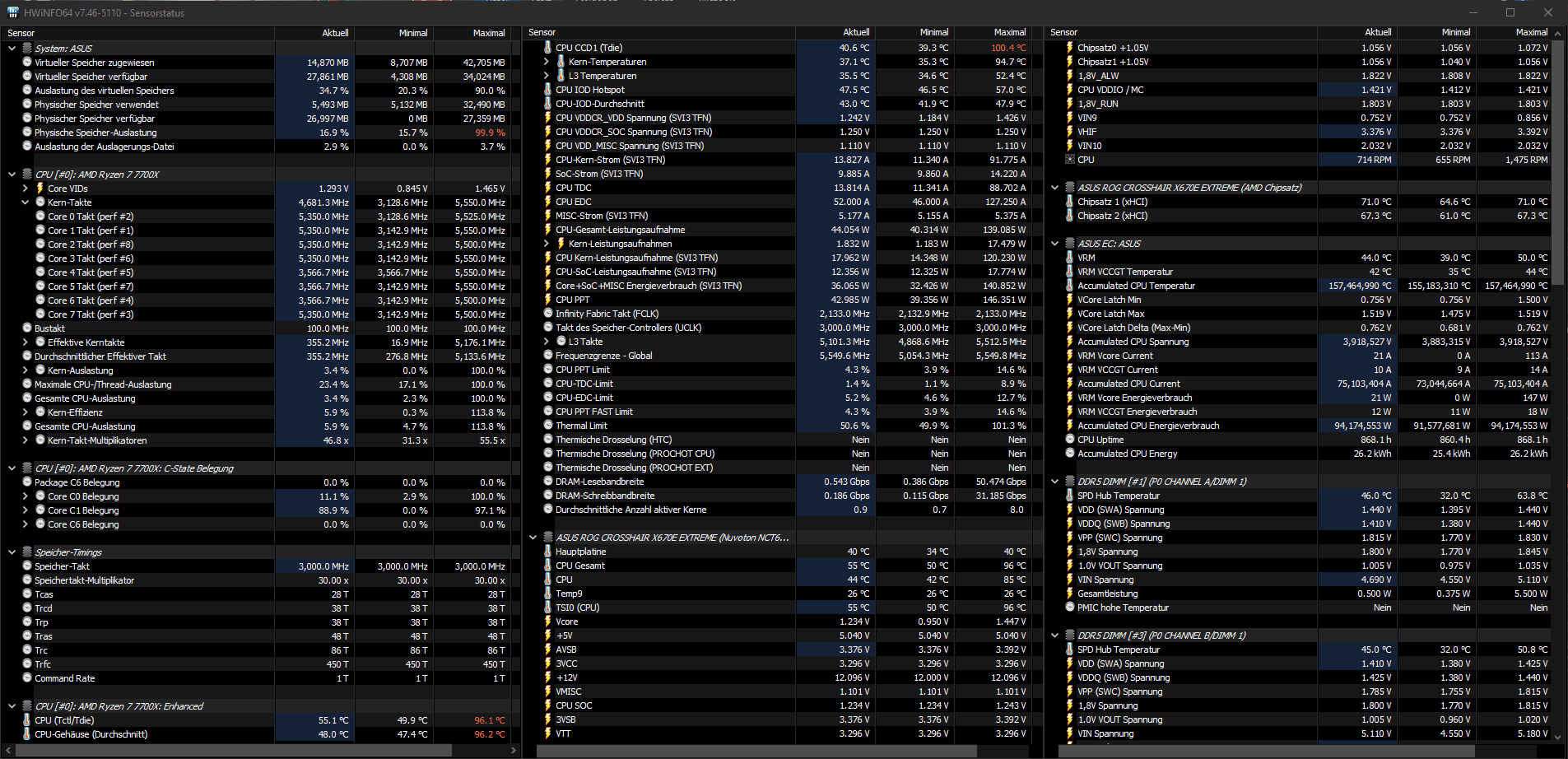Expand the Core VIDs entry
Viewport: 1568px width, 759px height.
point(25,189)
